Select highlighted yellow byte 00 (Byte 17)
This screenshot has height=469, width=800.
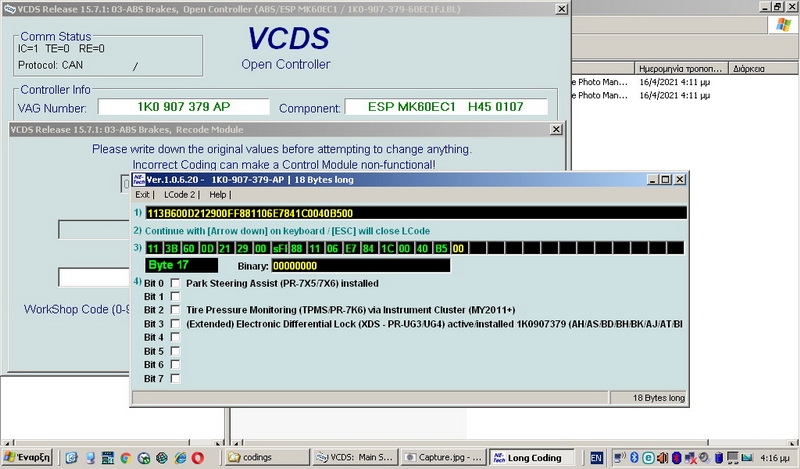click(459, 249)
